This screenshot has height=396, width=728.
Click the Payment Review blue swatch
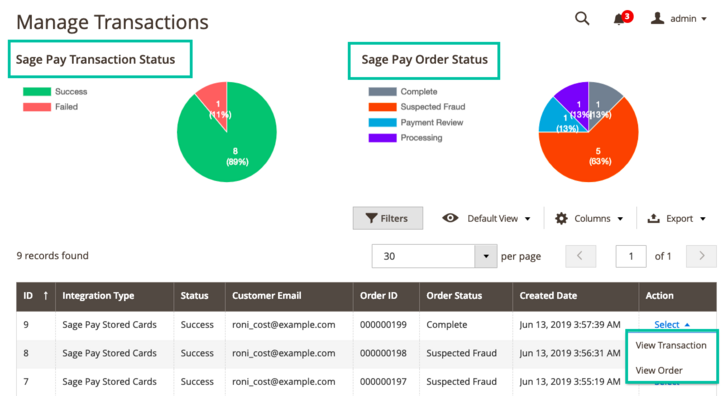(382, 123)
